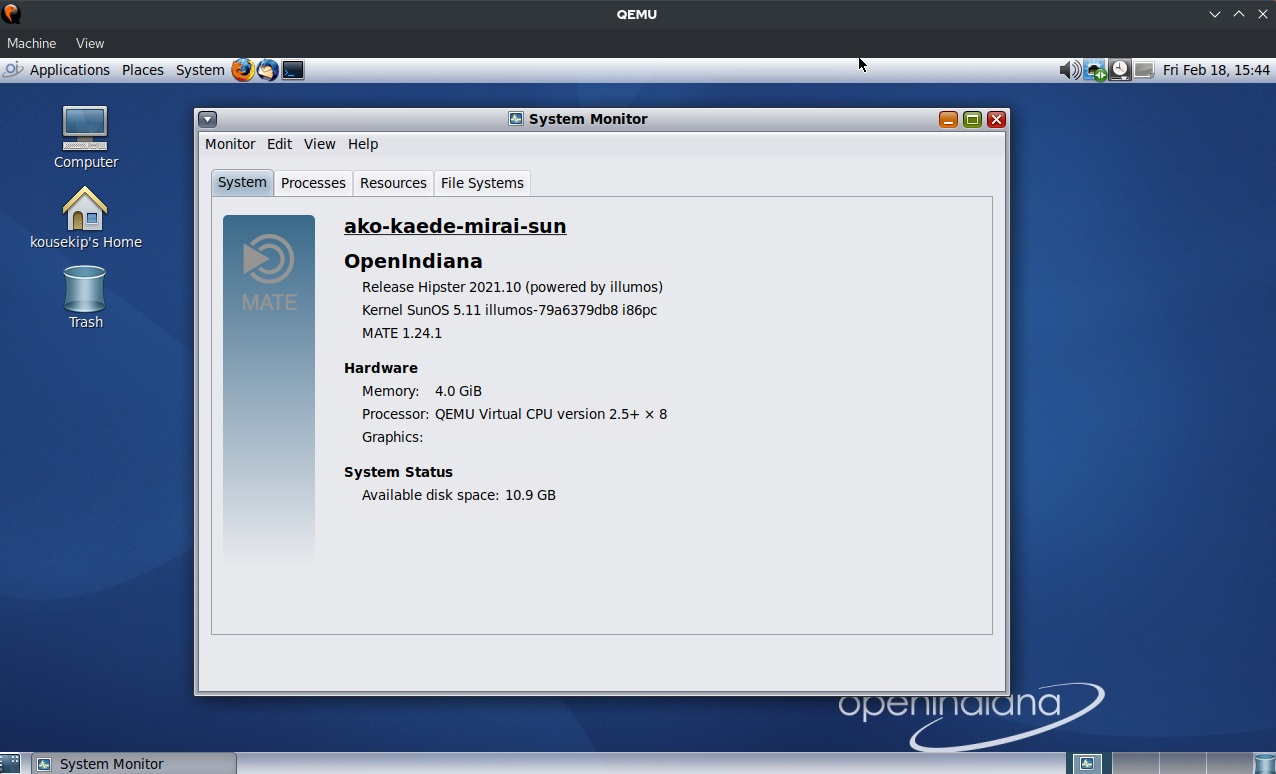Viewport: 1276px width, 774px height.
Task: Select the first workspace in the switcher
Action: 1086,764
